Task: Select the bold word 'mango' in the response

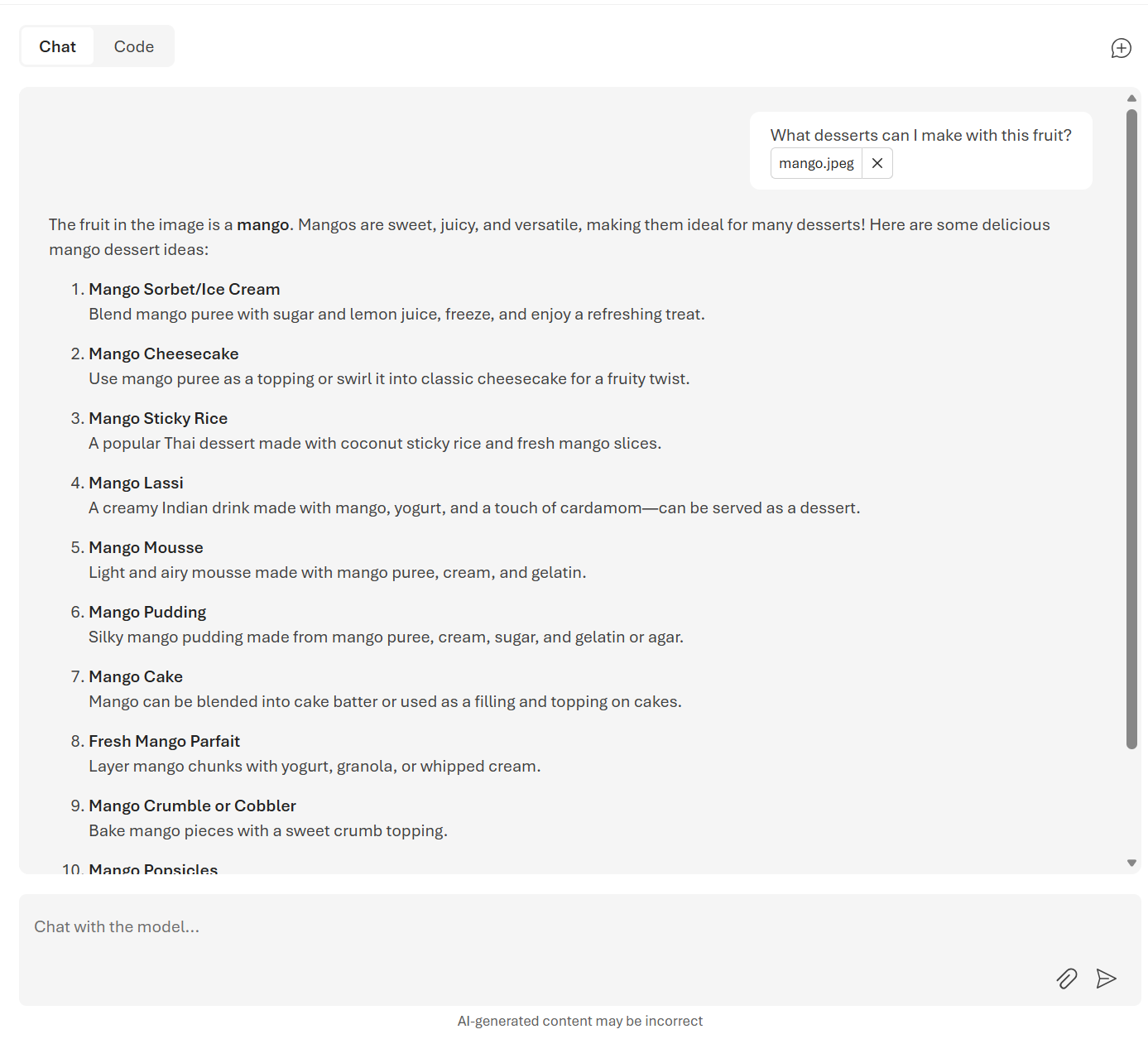Action: coord(263,224)
